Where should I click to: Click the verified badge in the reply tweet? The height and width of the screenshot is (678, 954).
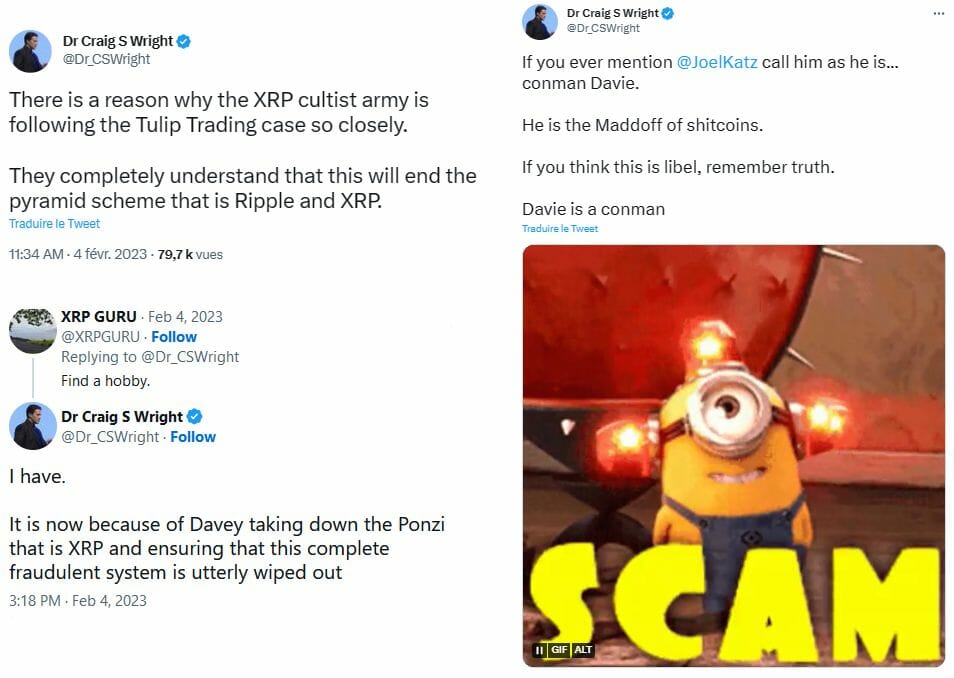click(195, 416)
